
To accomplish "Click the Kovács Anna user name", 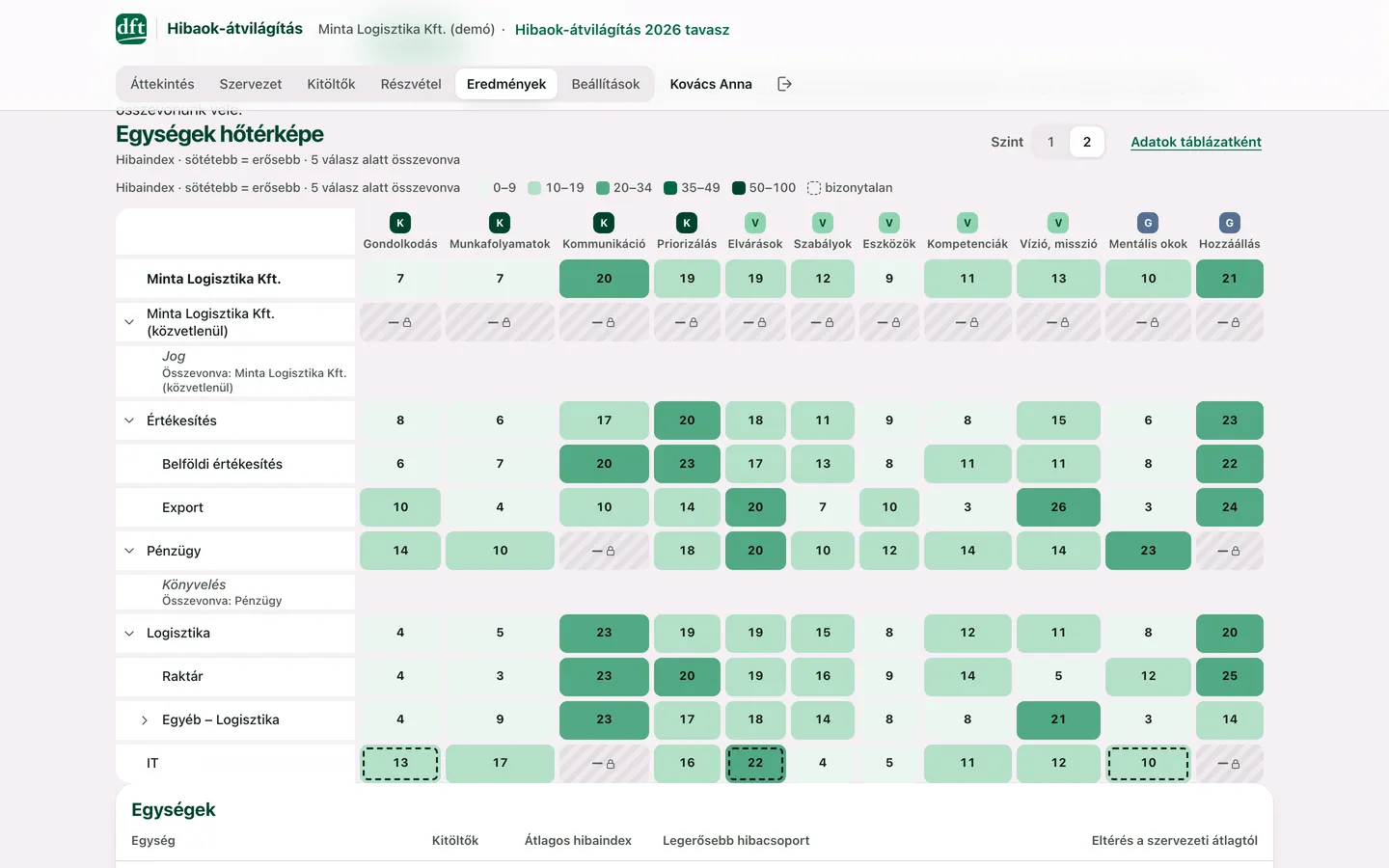I will click(711, 84).
